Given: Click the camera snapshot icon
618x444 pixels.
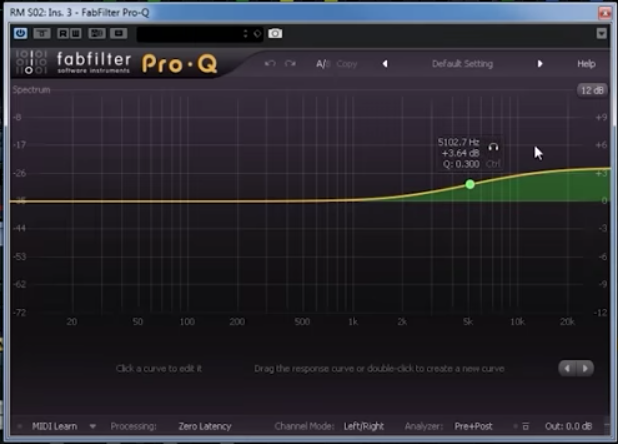Looking at the screenshot, I should click(x=275, y=33).
